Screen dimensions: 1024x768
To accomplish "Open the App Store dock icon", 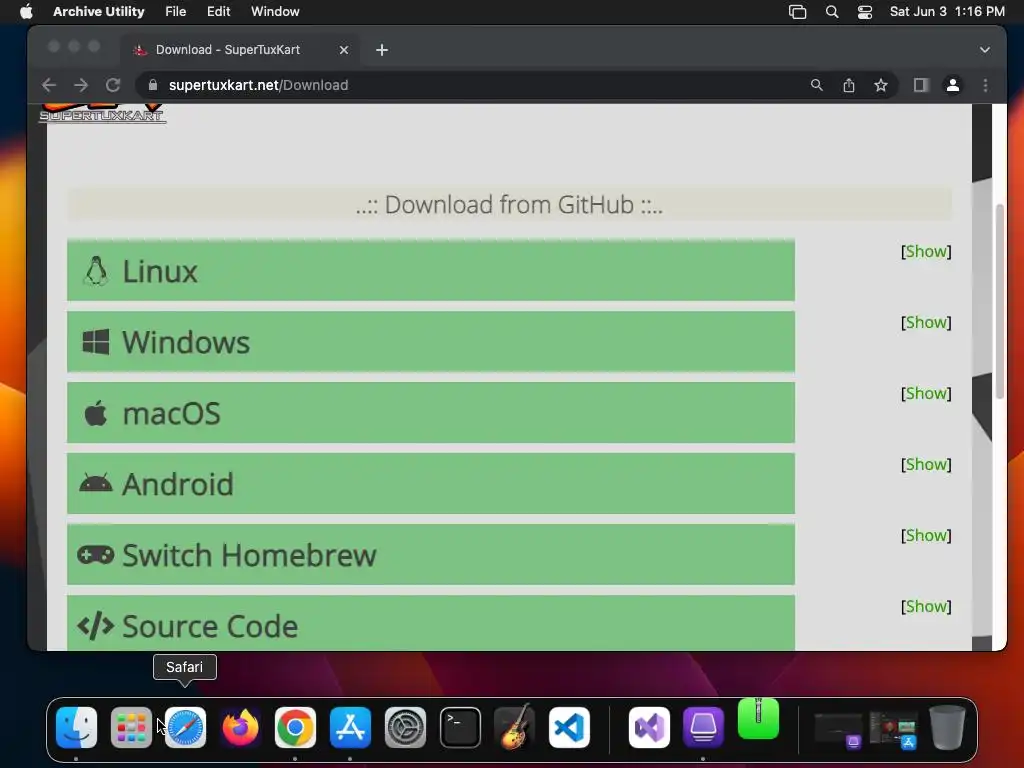I will click(x=350, y=728).
